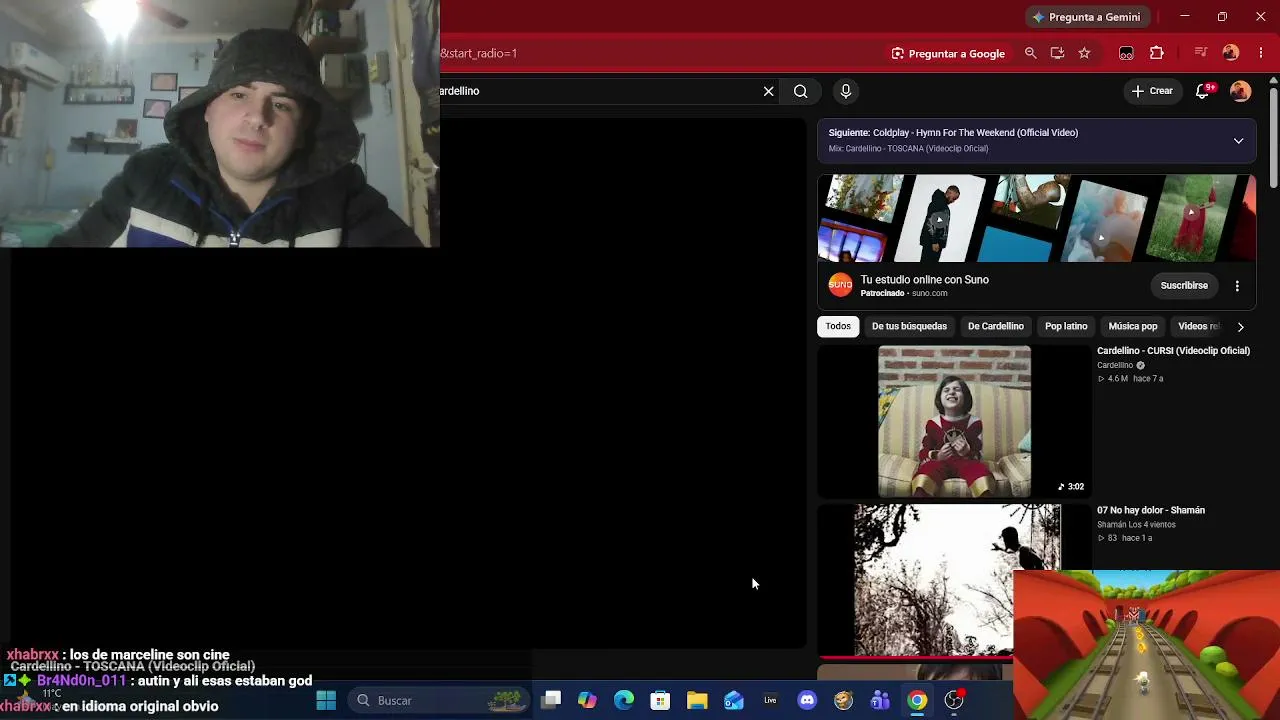Image resolution: width=1280 pixels, height=720 pixels.
Task: Click the '07 No hay dolor - Shamán' title
Action: point(1151,510)
